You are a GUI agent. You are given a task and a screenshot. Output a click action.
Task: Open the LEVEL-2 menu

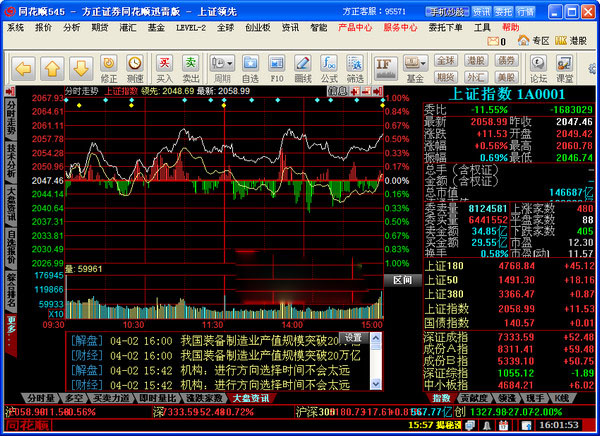191,28
